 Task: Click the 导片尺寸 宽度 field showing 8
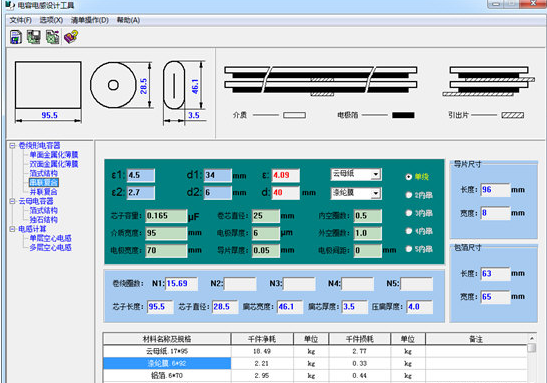coord(495,213)
